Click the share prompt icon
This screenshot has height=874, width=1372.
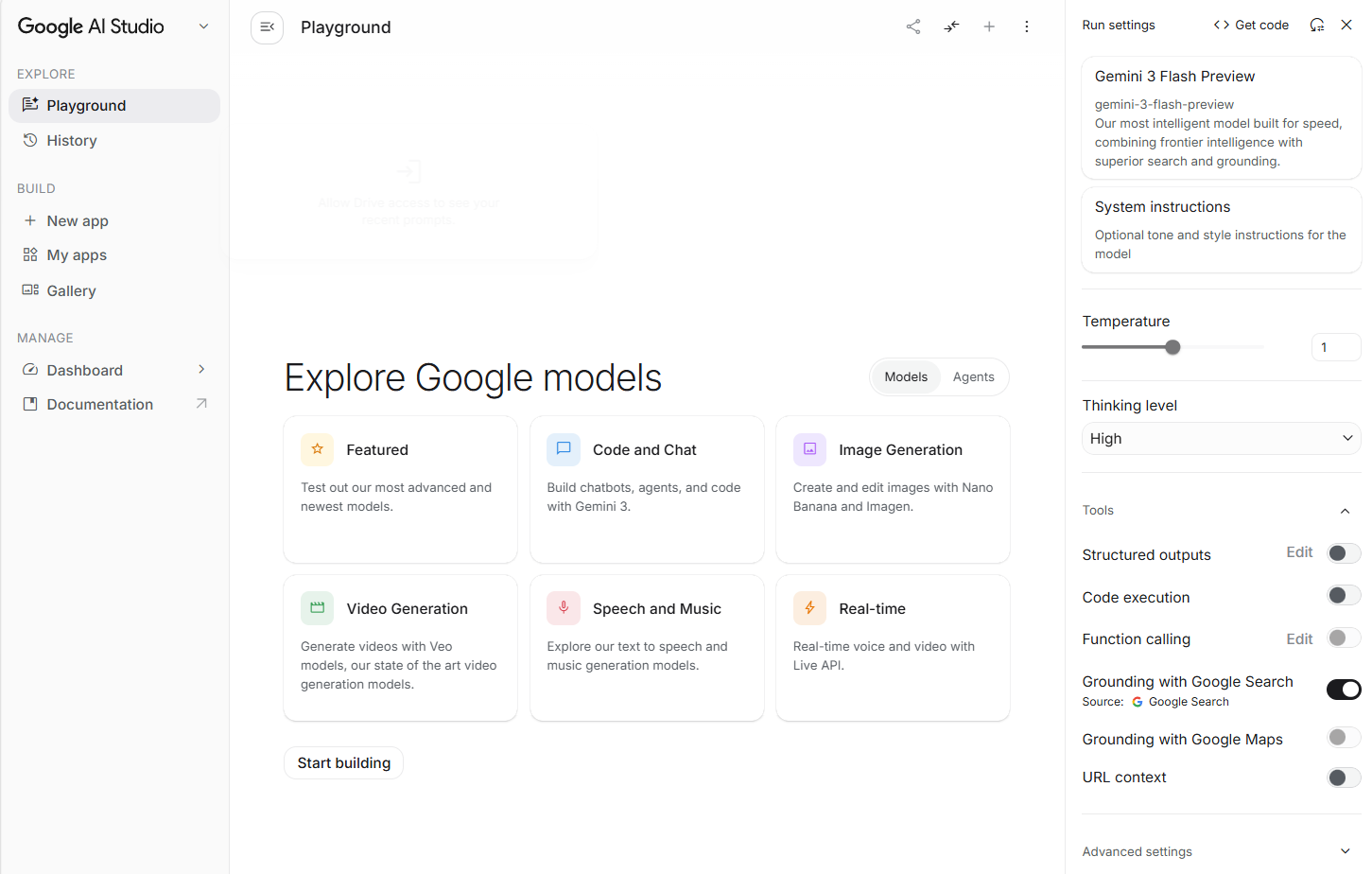[x=913, y=26]
